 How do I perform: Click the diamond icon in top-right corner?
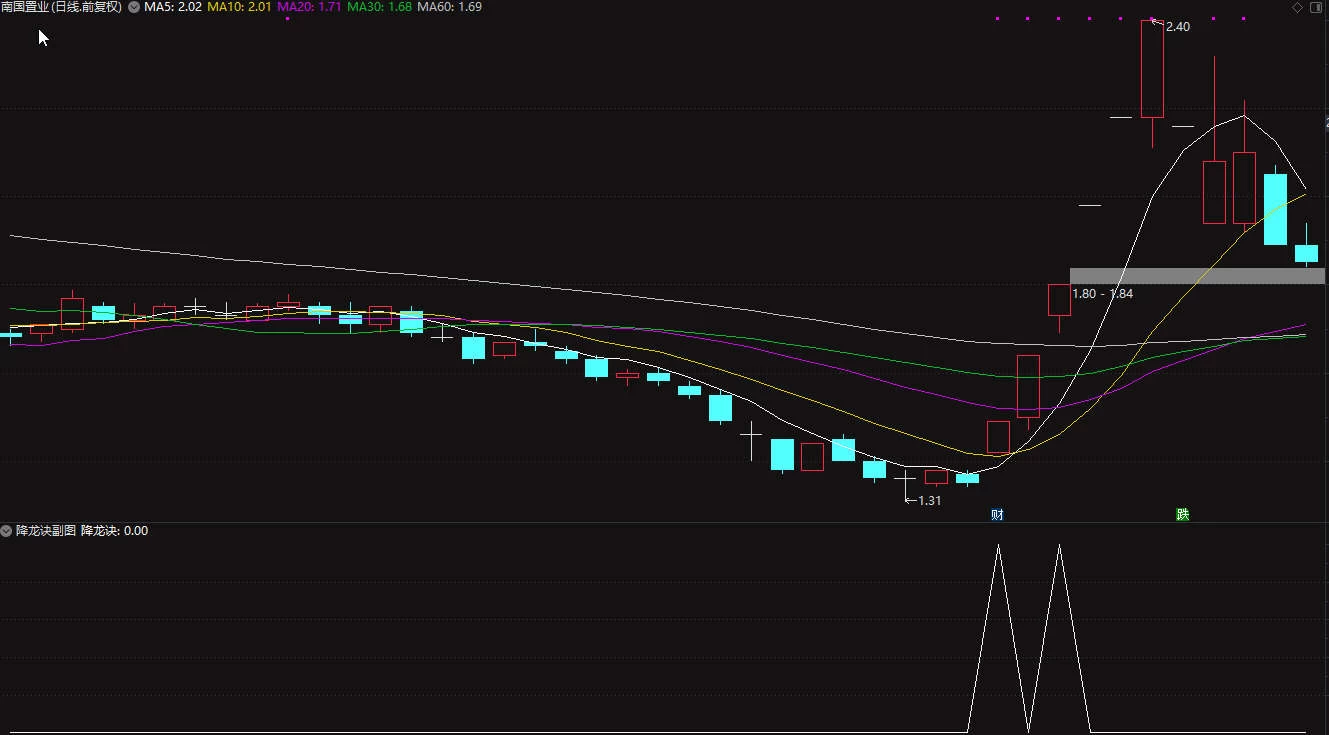click(x=1297, y=7)
